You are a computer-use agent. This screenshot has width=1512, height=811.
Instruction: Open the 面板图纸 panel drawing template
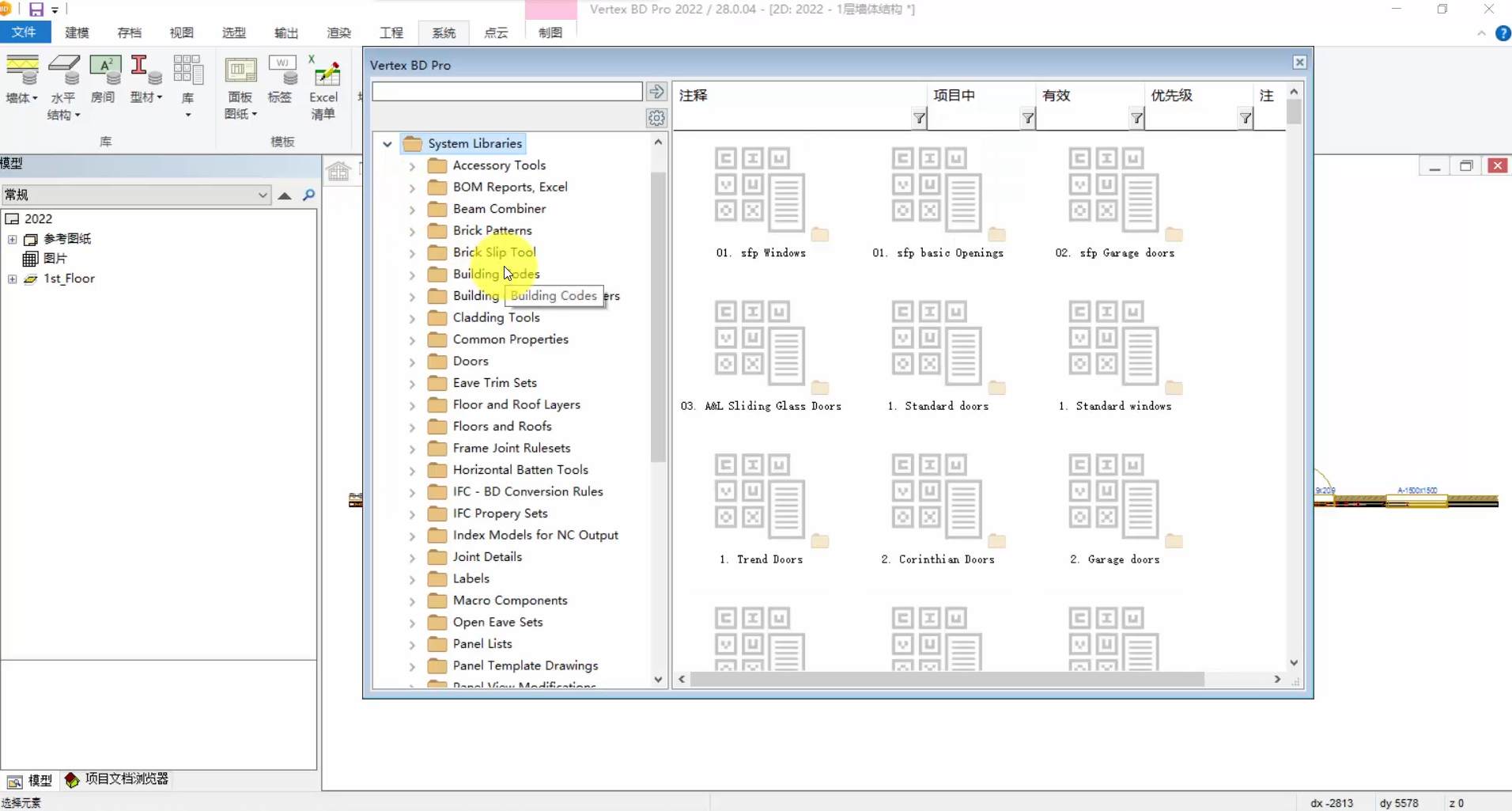(240, 87)
